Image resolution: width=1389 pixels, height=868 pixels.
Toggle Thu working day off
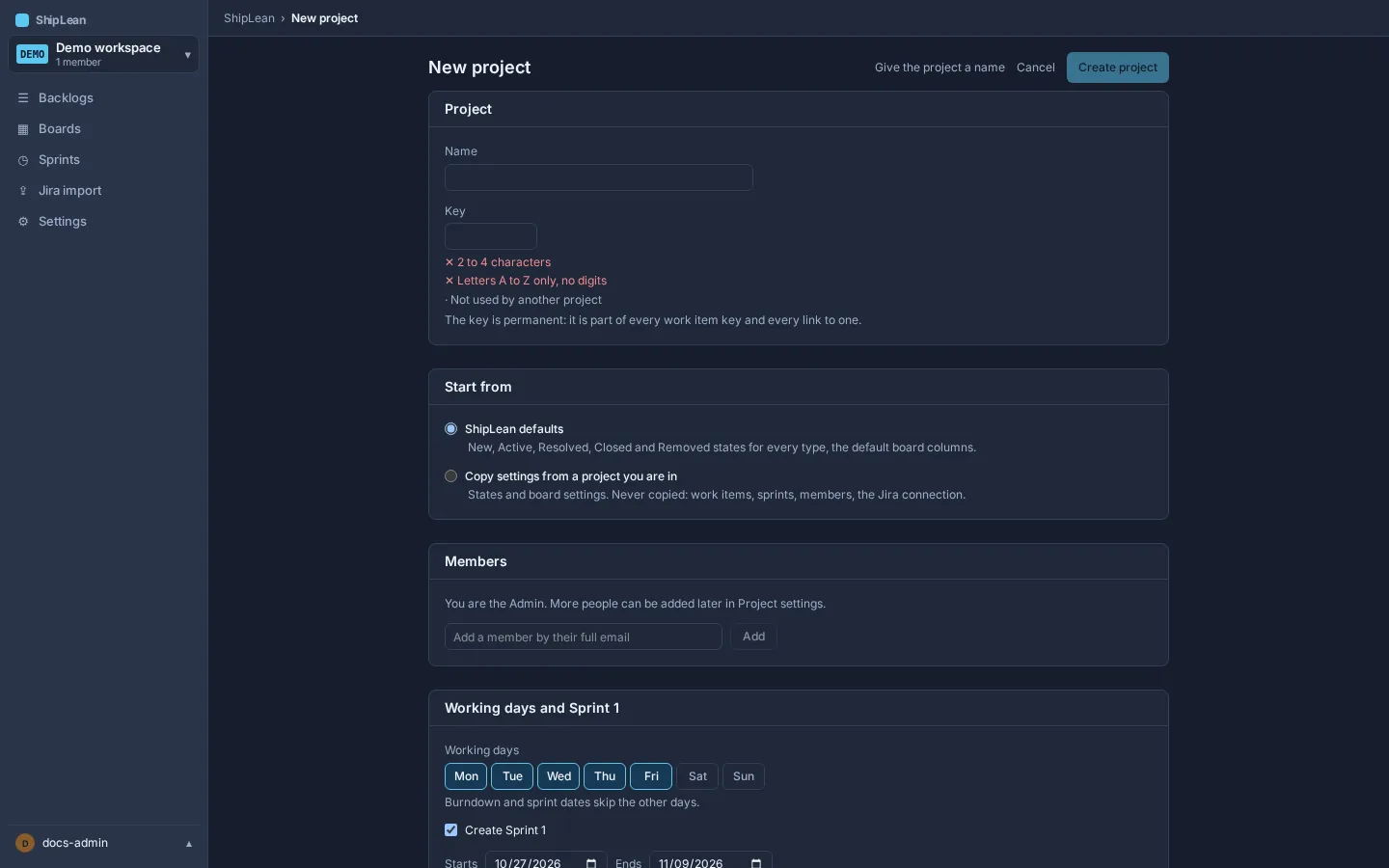(605, 776)
